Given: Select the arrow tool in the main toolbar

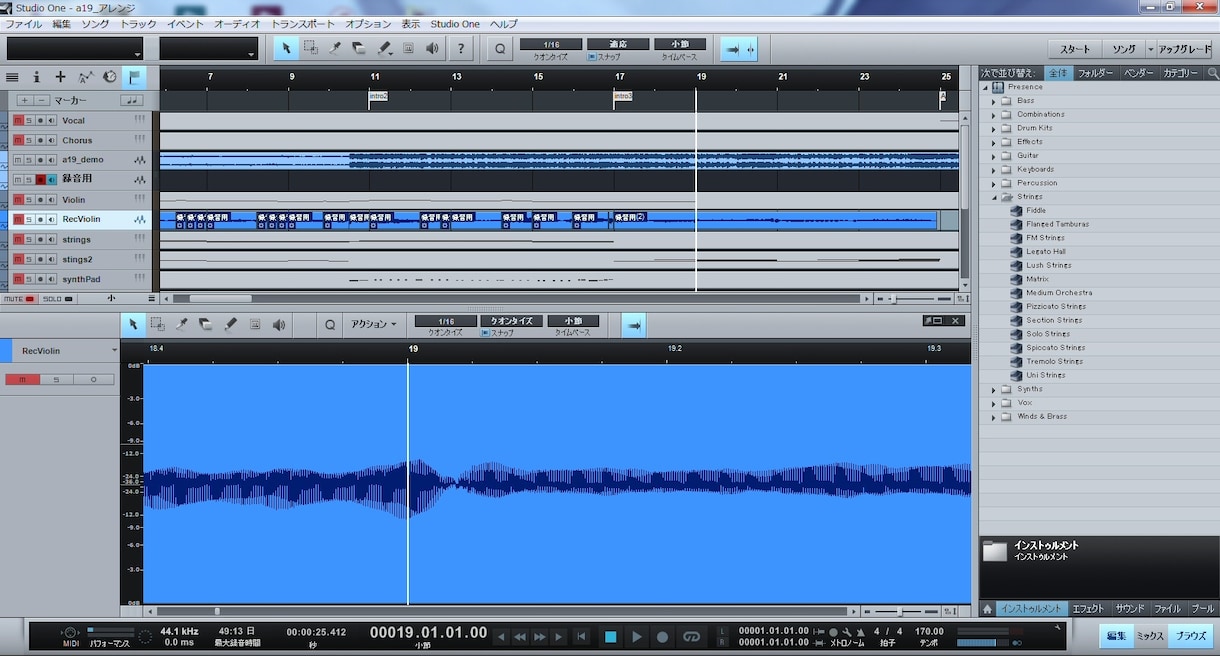Looking at the screenshot, I should click(287, 48).
